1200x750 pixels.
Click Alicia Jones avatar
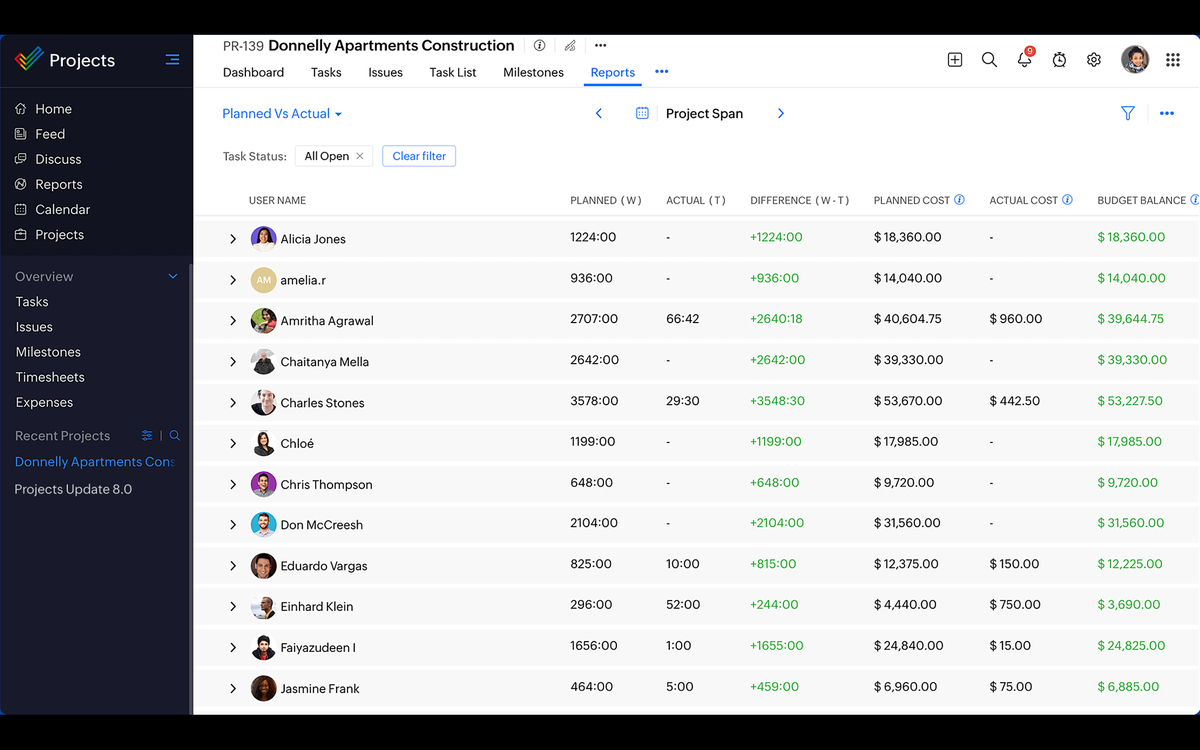[x=263, y=238]
